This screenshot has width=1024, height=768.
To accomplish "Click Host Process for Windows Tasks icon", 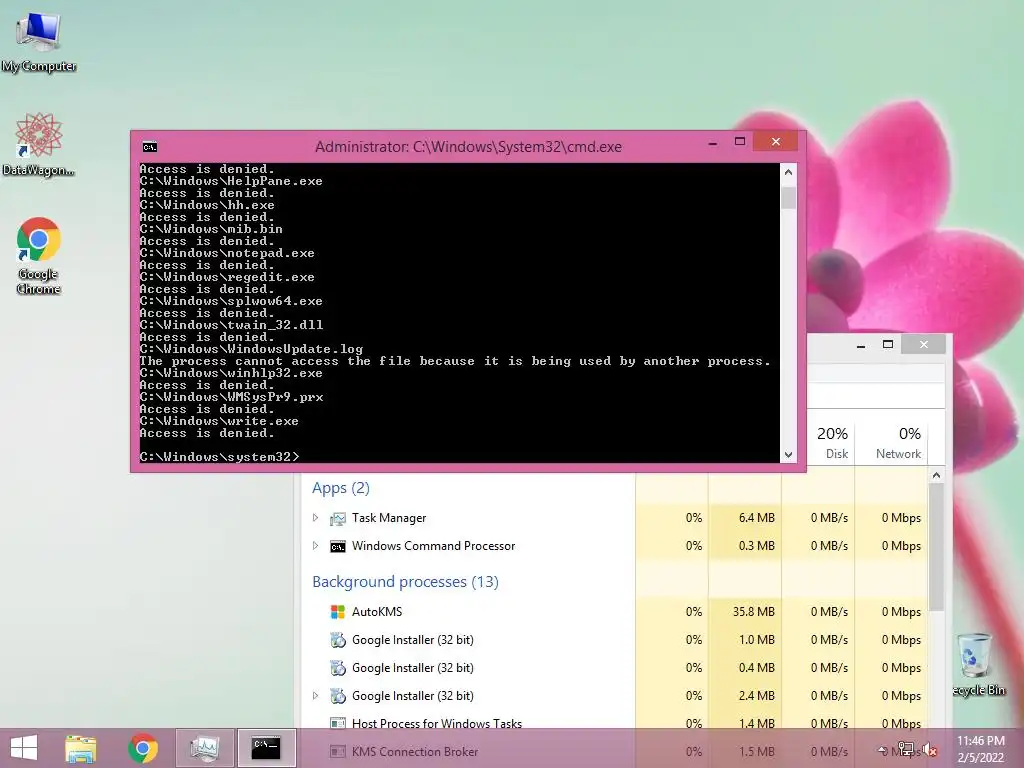I will pyautogui.click(x=338, y=724).
